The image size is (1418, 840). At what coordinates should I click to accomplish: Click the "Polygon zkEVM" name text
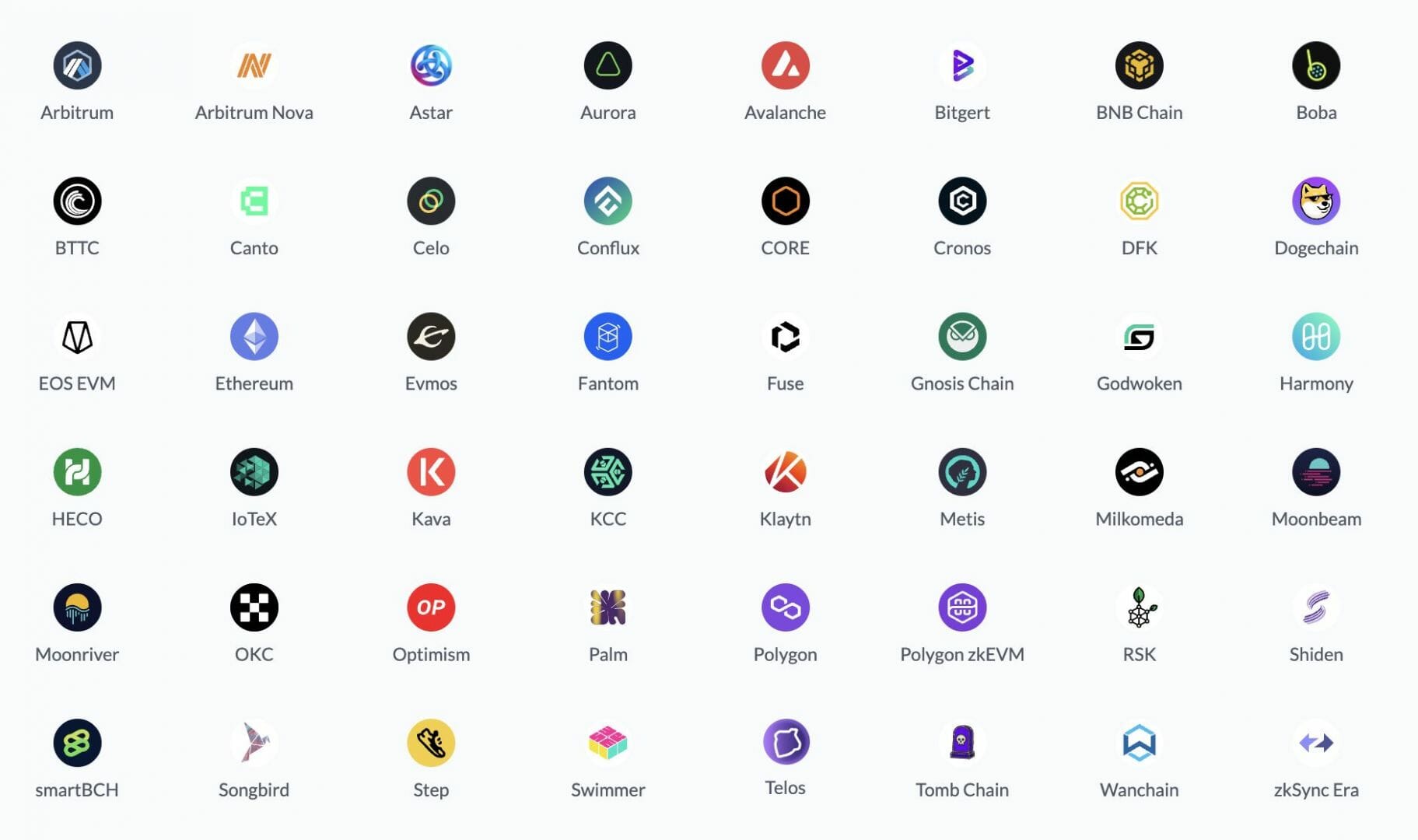click(x=962, y=655)
